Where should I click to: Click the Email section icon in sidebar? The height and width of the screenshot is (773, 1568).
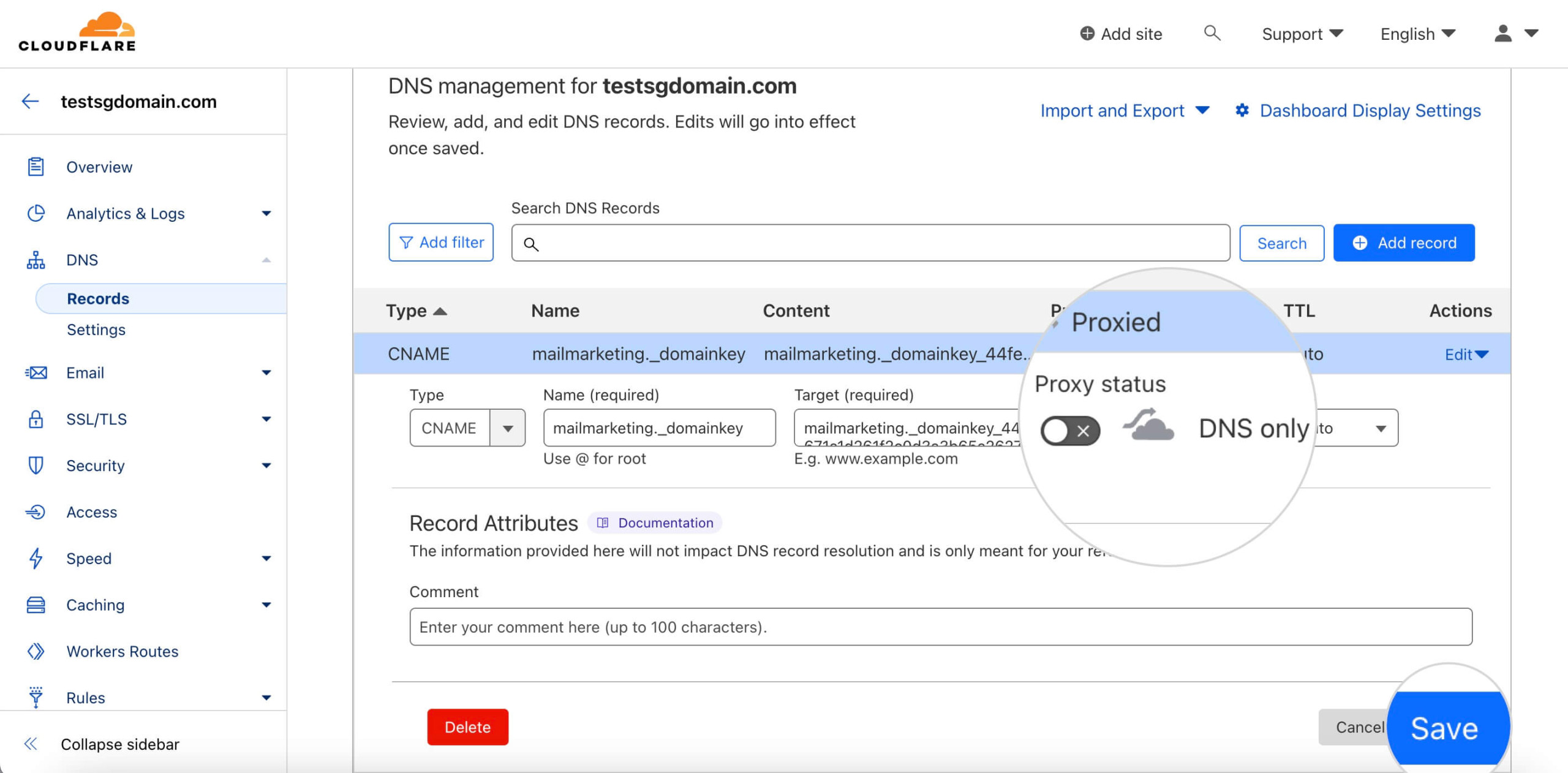pyautogui.click(x=35, y=372)
